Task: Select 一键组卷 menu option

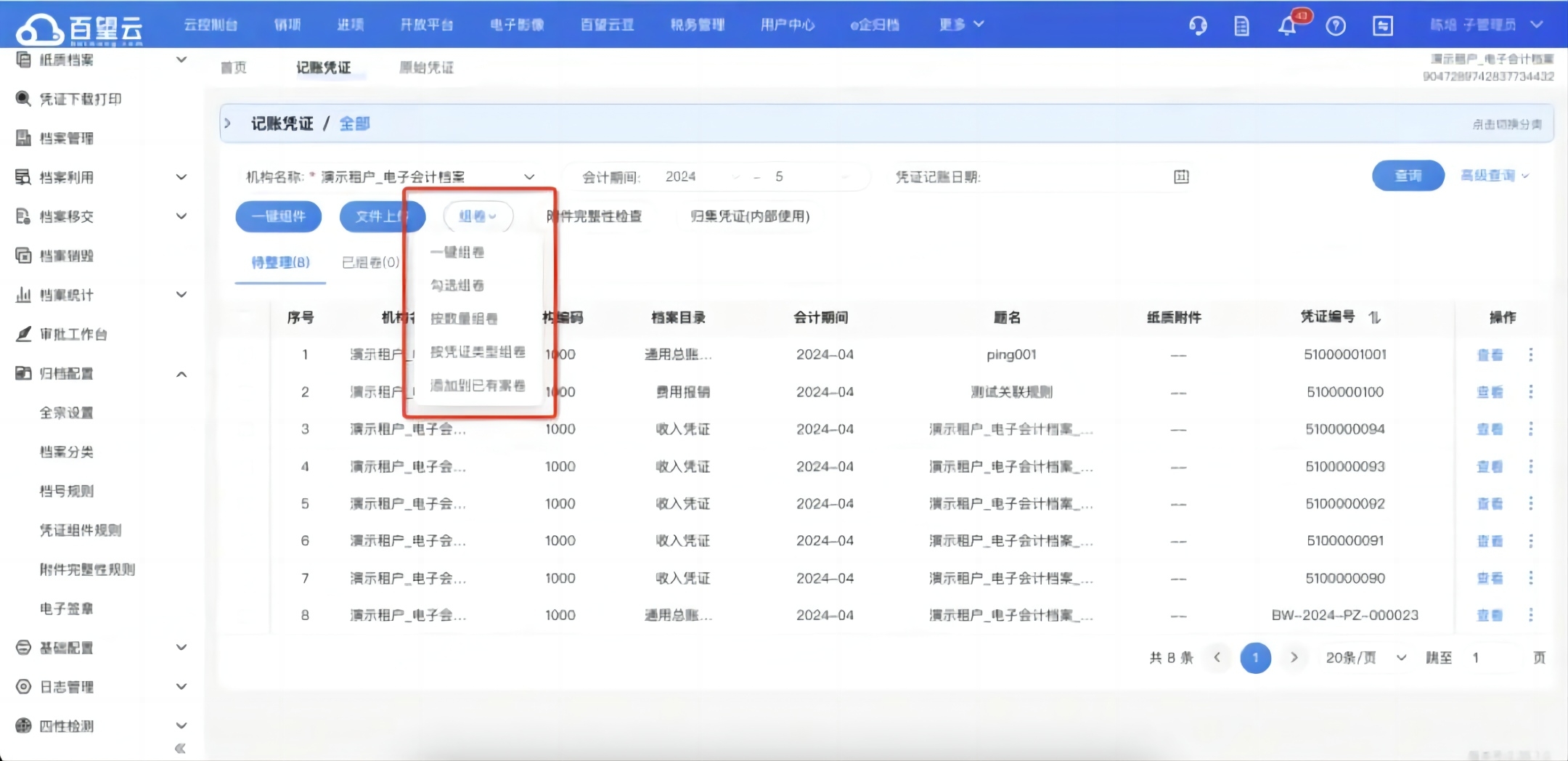Action: [457, 253]
